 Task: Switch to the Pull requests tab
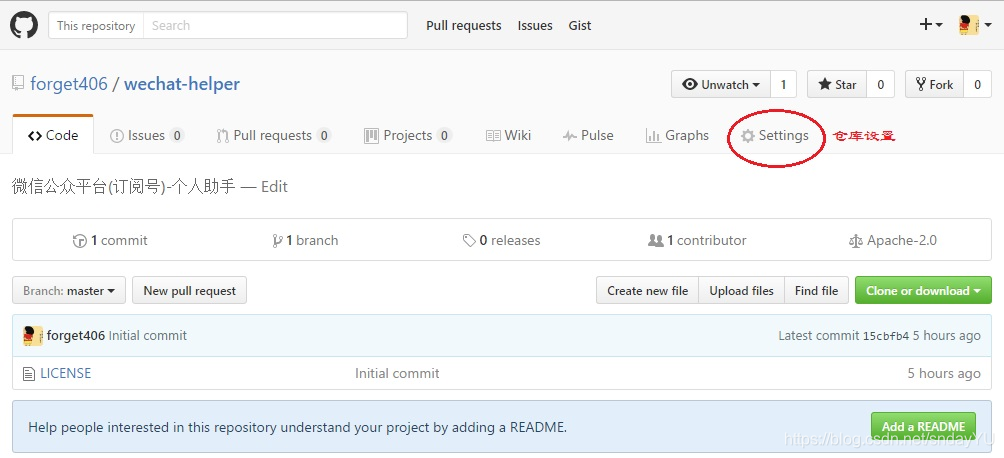[x=273, y=136]
